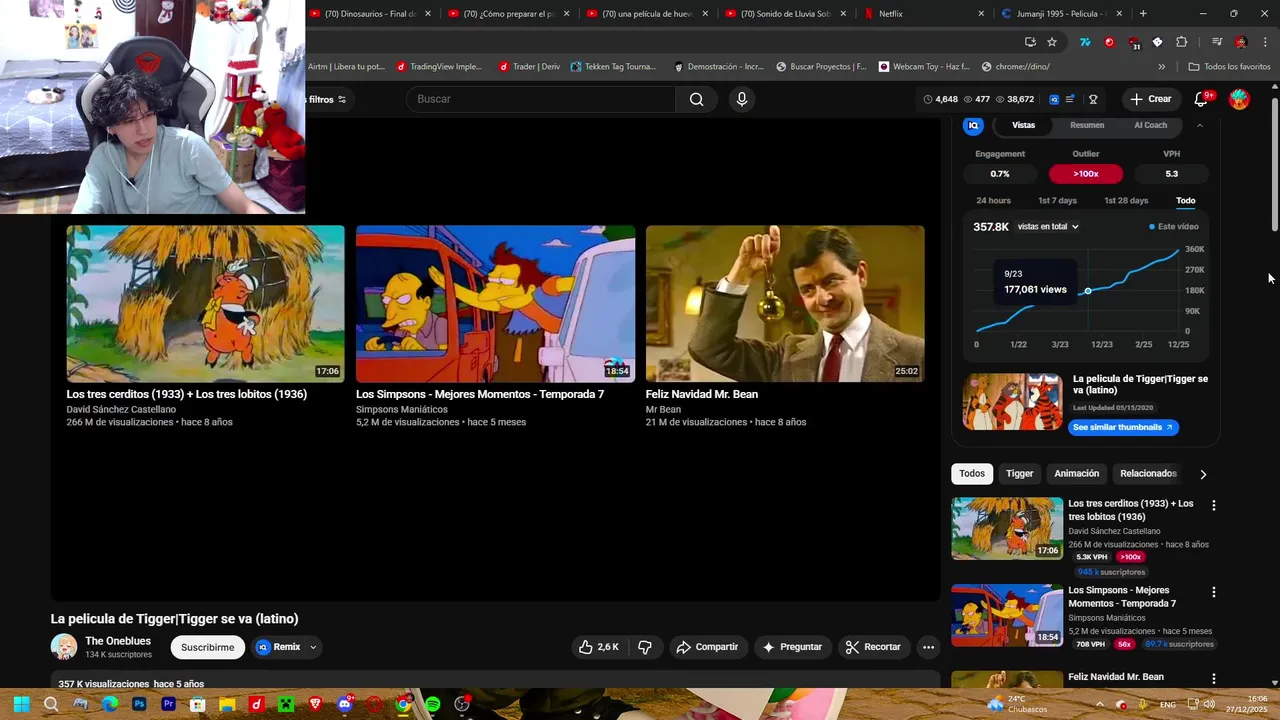Expand the Remix button dropdown arrow
The width and height of the screenshot is (1280, 720).
(x=313, y=647)
